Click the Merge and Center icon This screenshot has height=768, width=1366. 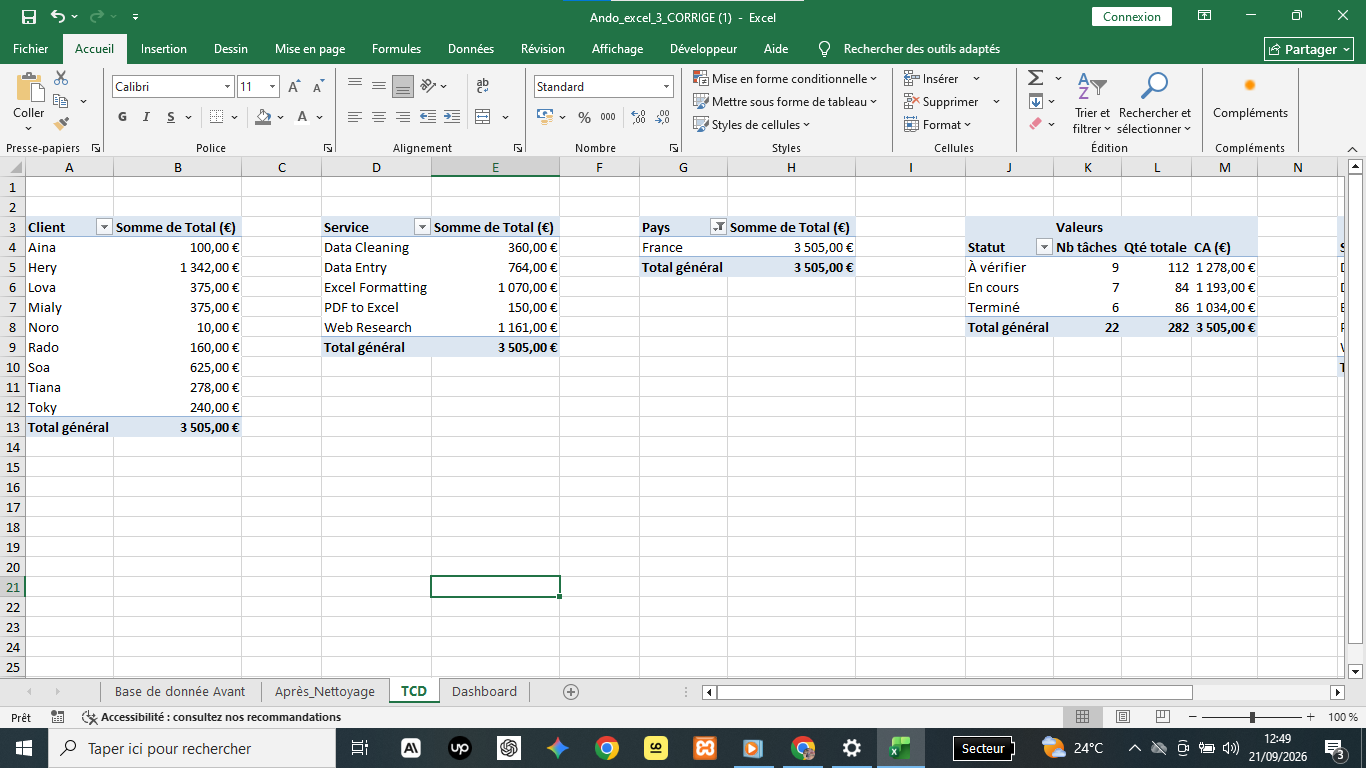pyautogui.click(x=483, y=117)
